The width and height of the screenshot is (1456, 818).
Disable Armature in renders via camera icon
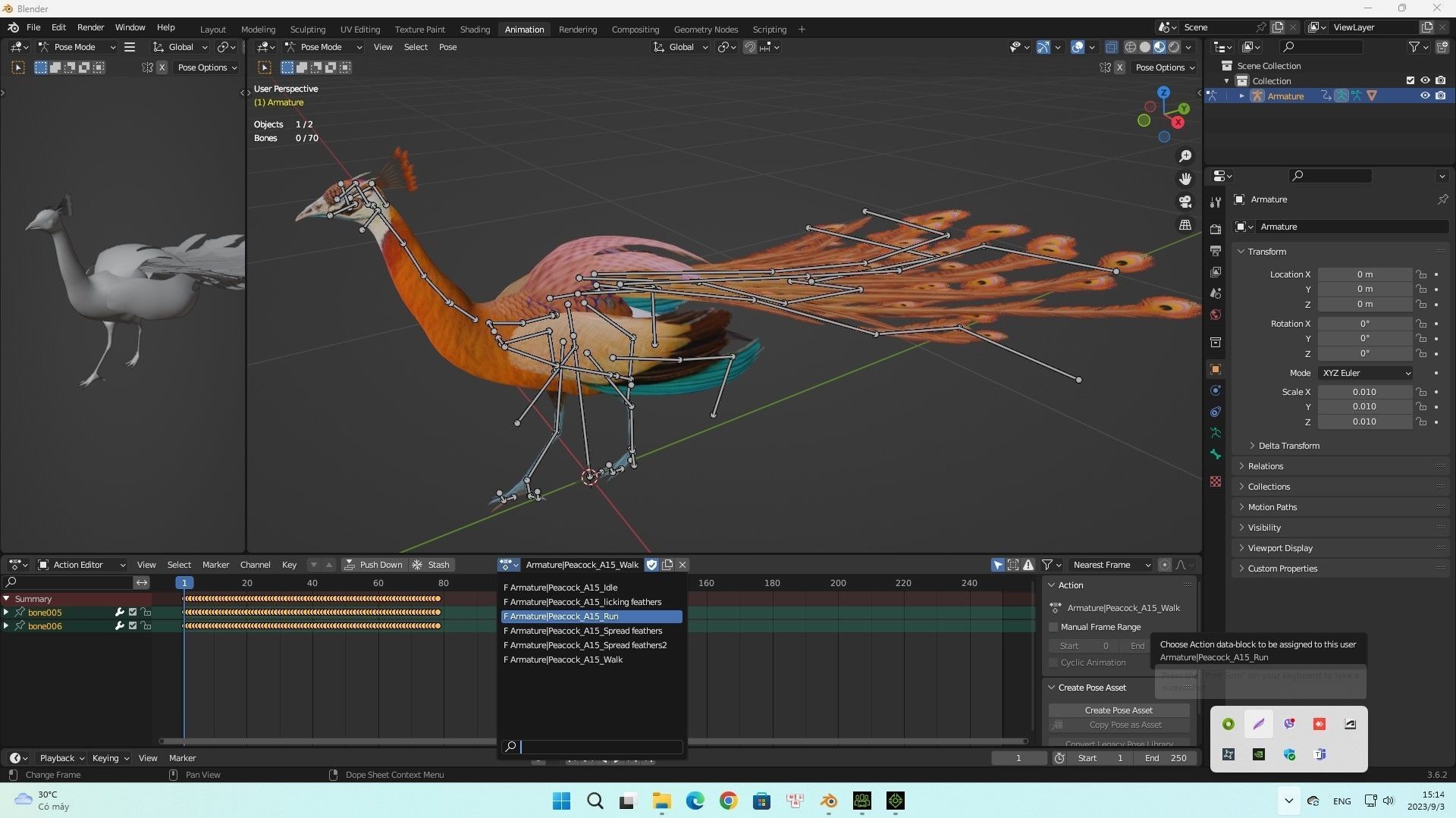pyautogui.click(x=1440, y=96)
